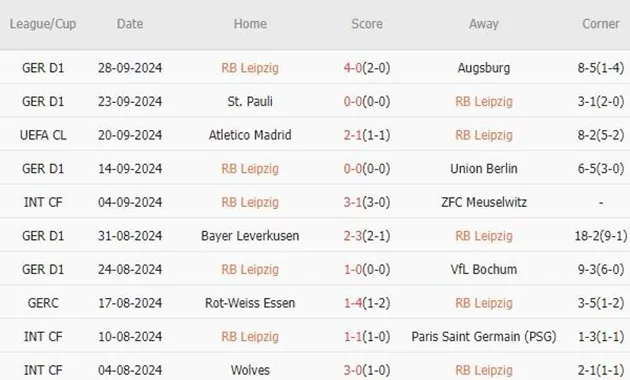Click the Date column header
The image size is (630, 380).
pos(130,24)
